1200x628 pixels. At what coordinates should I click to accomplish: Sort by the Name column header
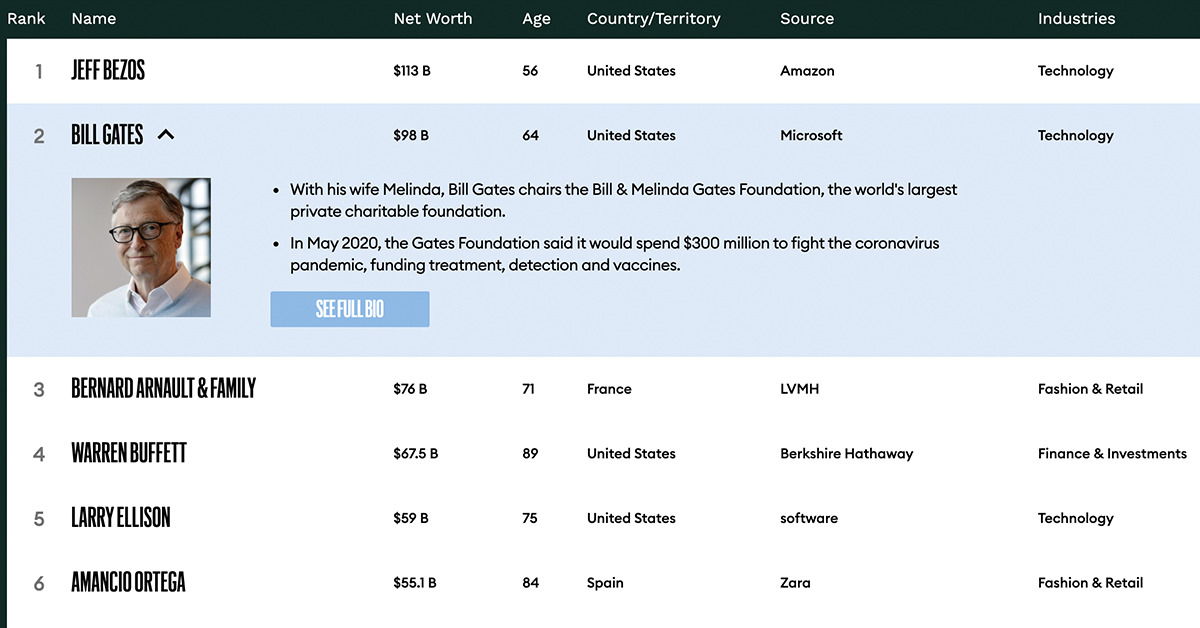94,18
